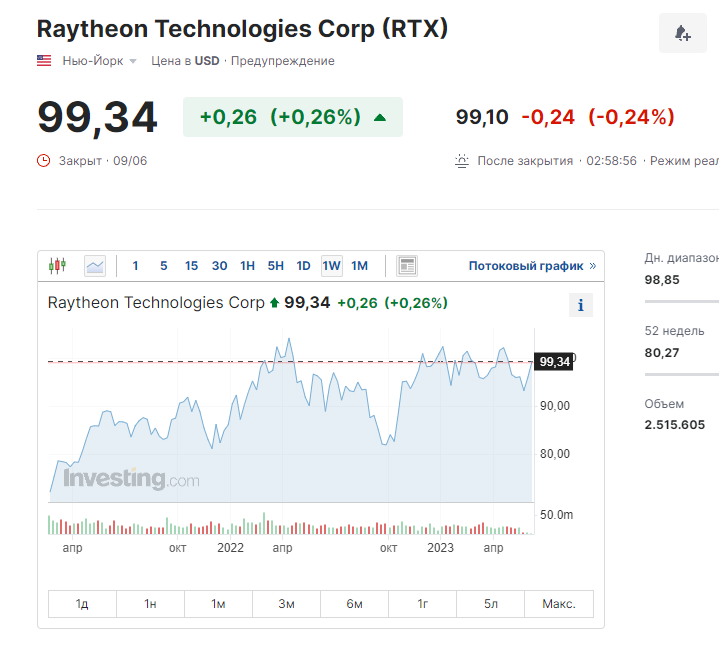This screenshot has height=659, width=719.
Task: Click the volume value 2.515.605
Action: coord(675,425)
